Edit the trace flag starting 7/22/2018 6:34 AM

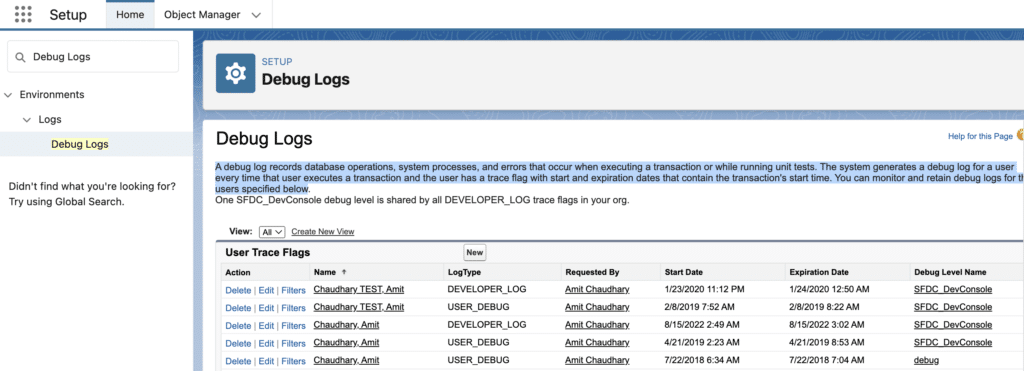[x=266, y=361]
